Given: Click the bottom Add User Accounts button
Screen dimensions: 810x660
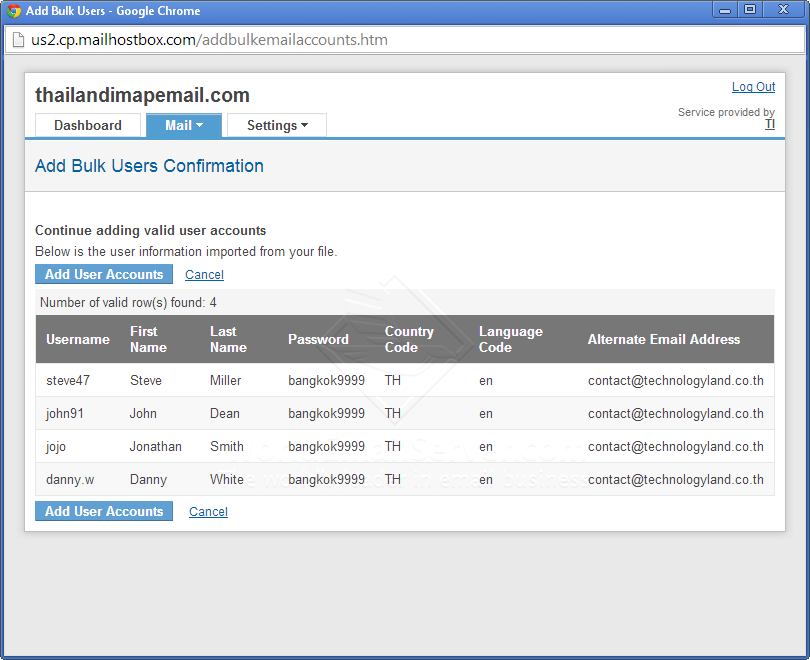Looking at the screenshot, I should [103, 511].
